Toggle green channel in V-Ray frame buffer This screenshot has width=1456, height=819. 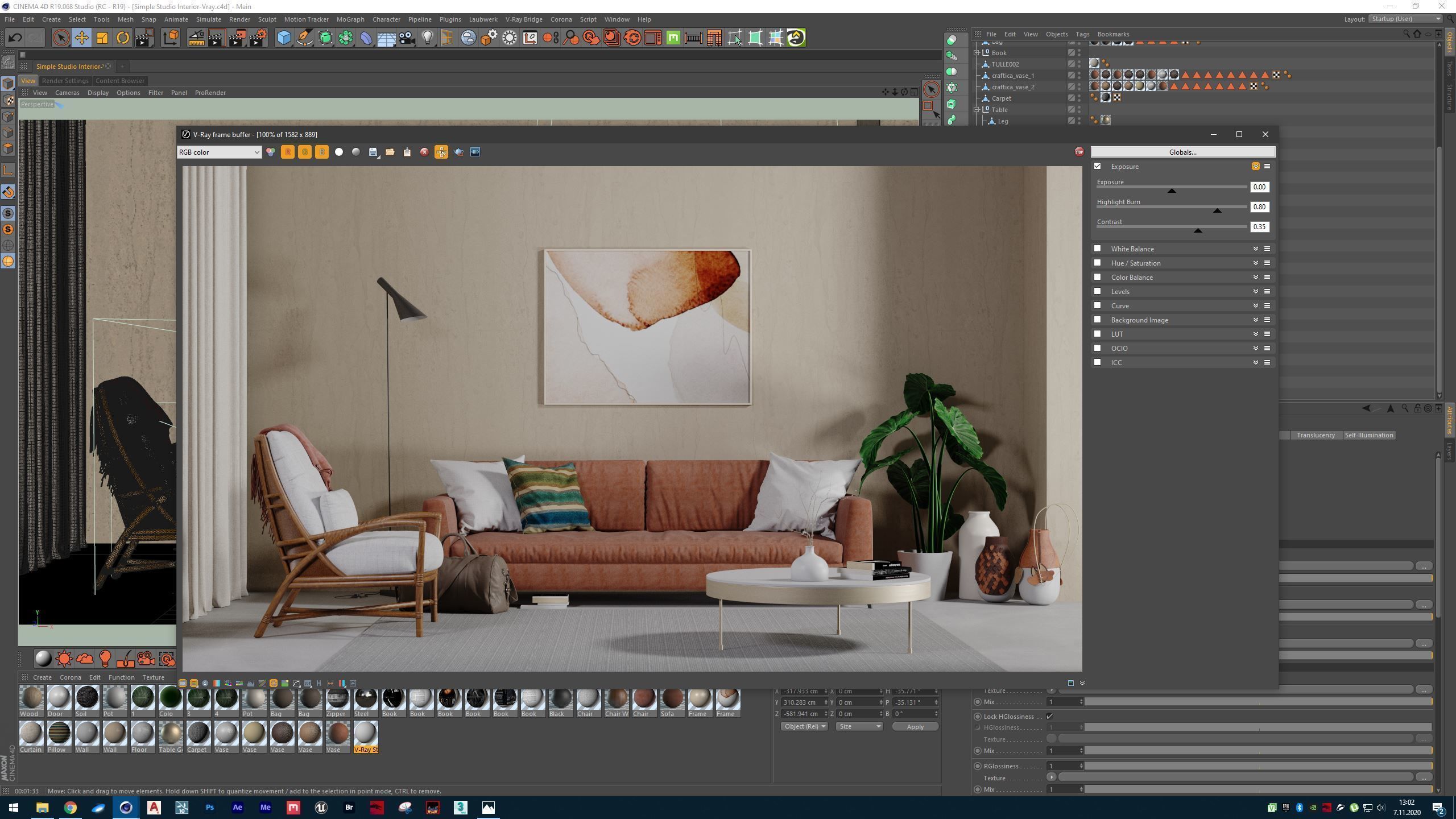pos(305,152)
